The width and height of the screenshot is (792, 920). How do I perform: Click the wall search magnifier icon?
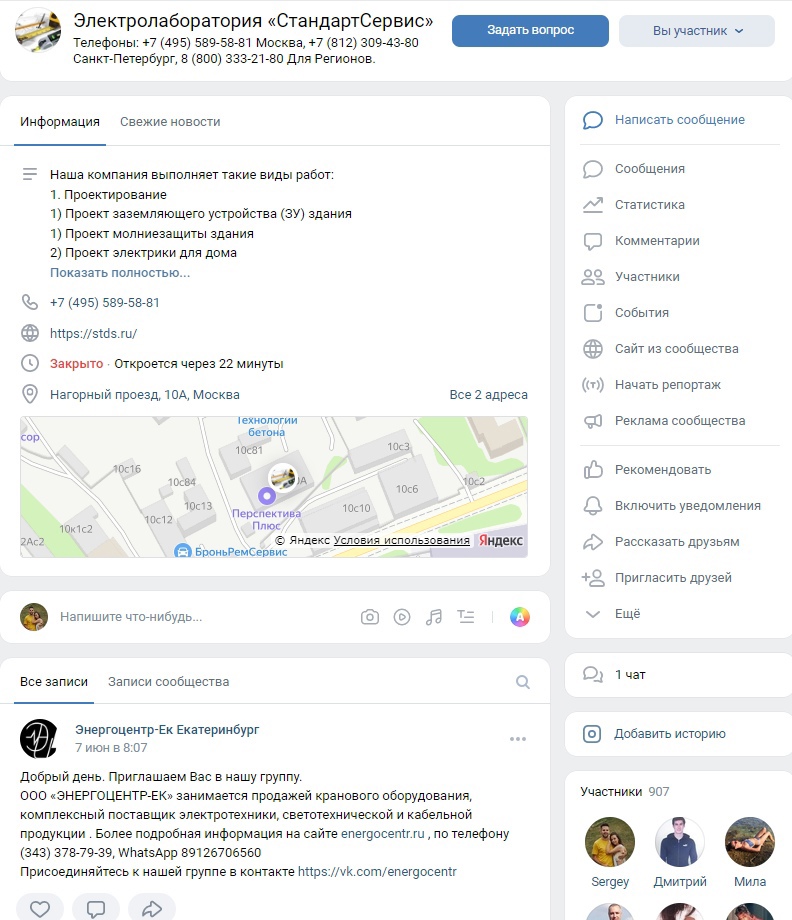click(523, 682)
